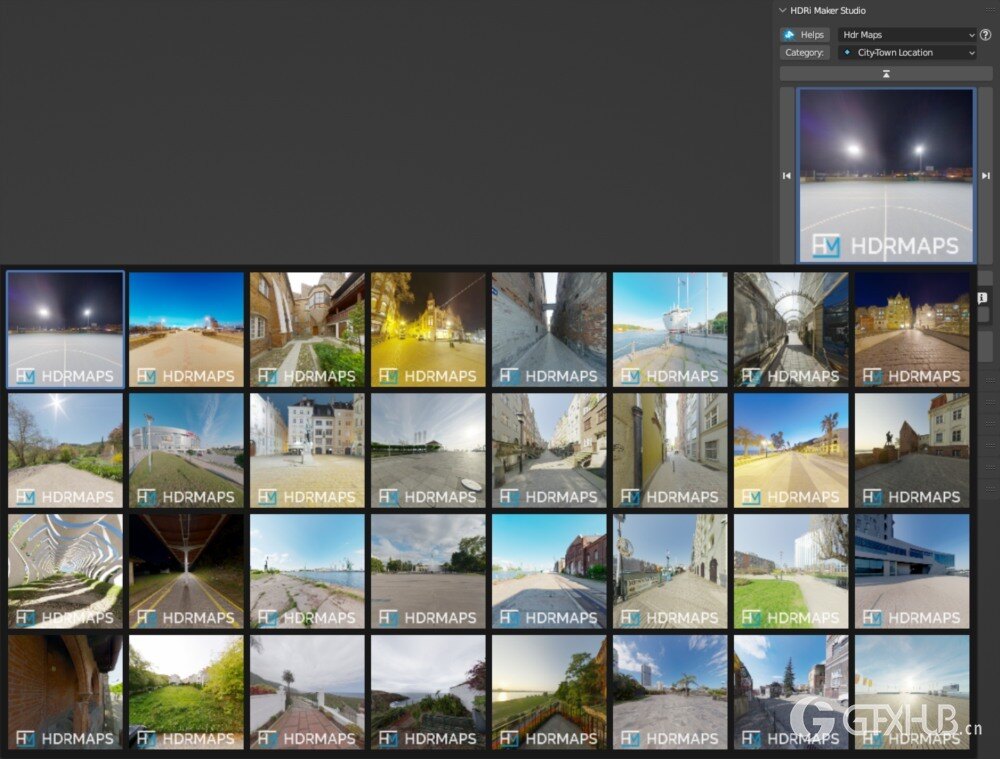Click the blue droplet icon on the Helps button
Viewport: 1000px width, 759px height.
click(x=791, y=34)
